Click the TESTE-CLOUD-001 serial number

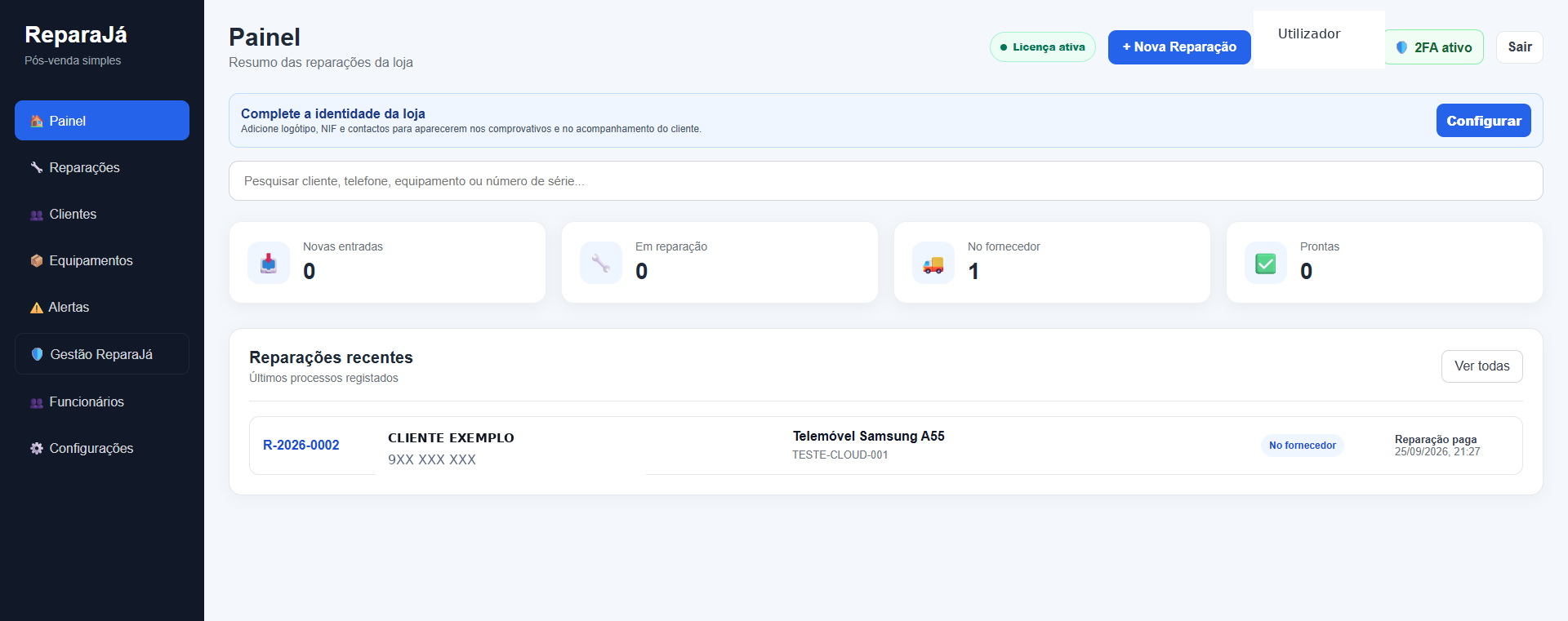tap(840, 455)
